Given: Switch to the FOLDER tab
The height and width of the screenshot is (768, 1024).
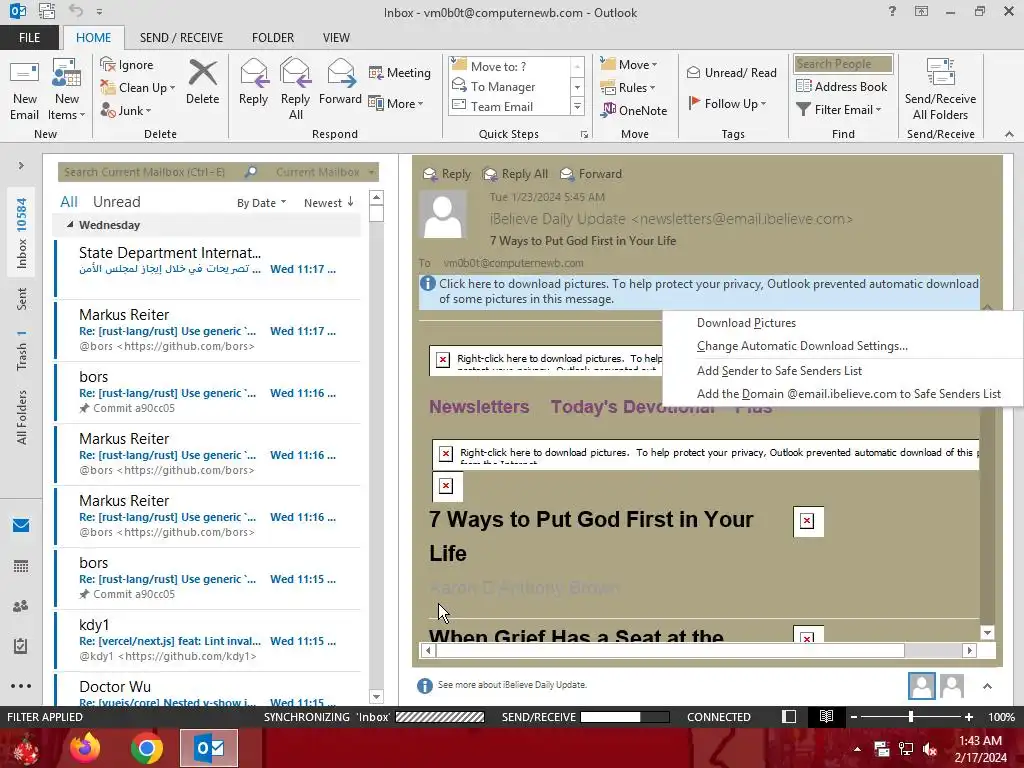Looking at the screenshot, I should 273,38.
